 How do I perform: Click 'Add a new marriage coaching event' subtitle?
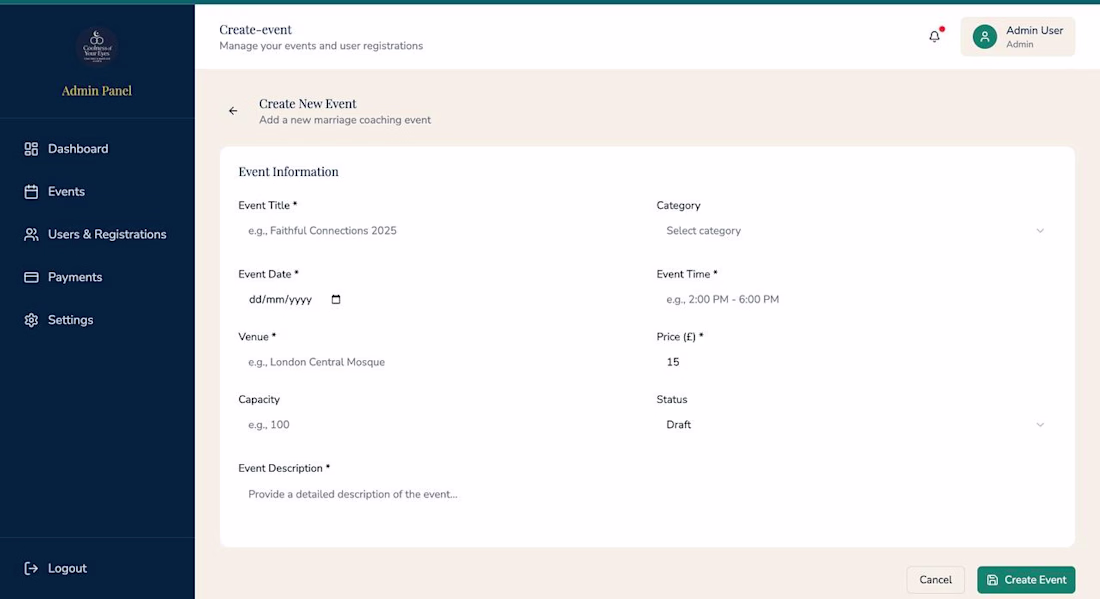point(345,120)
